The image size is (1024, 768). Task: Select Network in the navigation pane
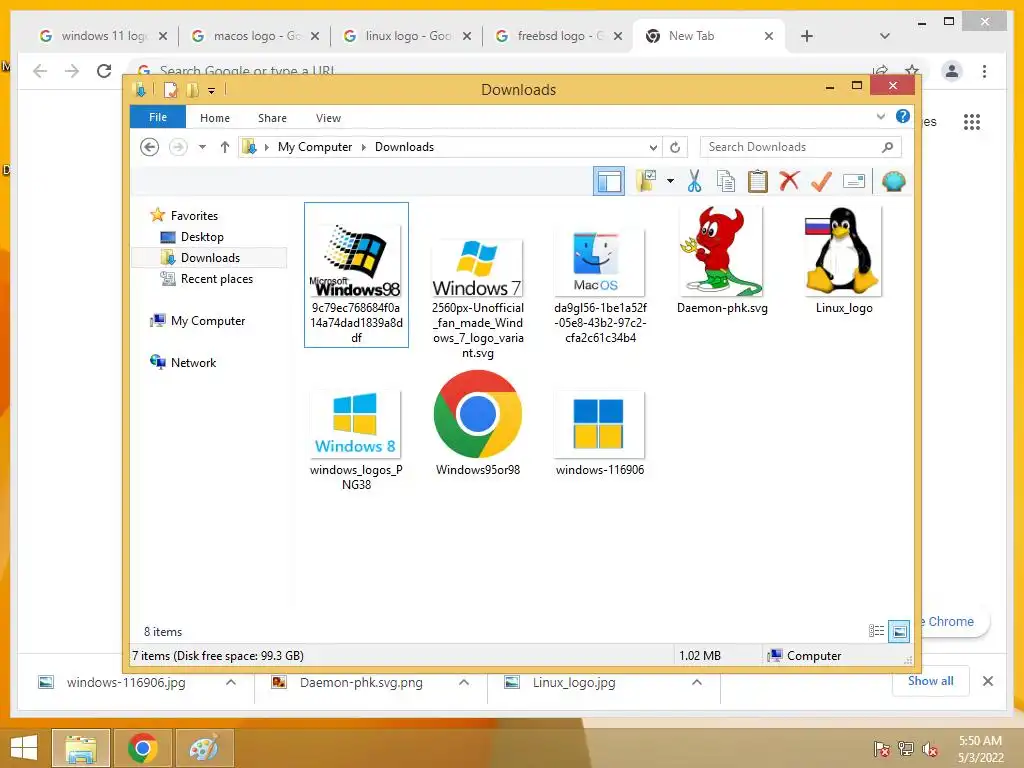pos(193,362)
